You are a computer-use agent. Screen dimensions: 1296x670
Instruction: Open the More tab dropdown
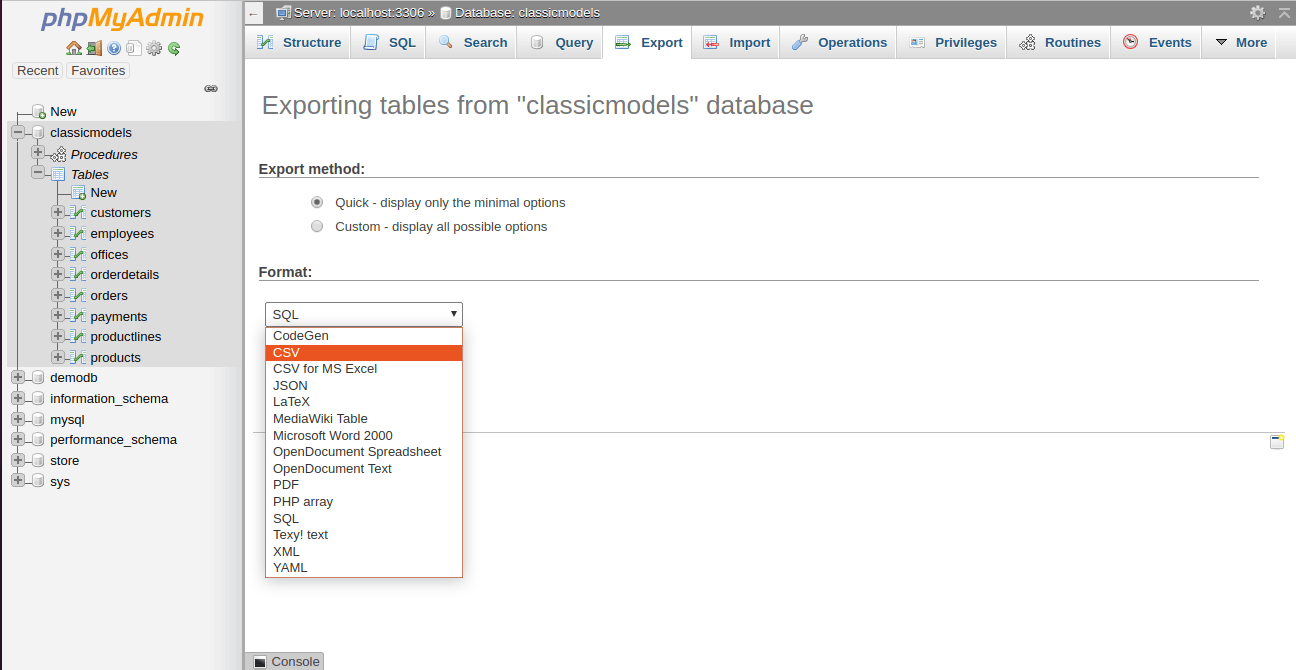coord(1240,43)
